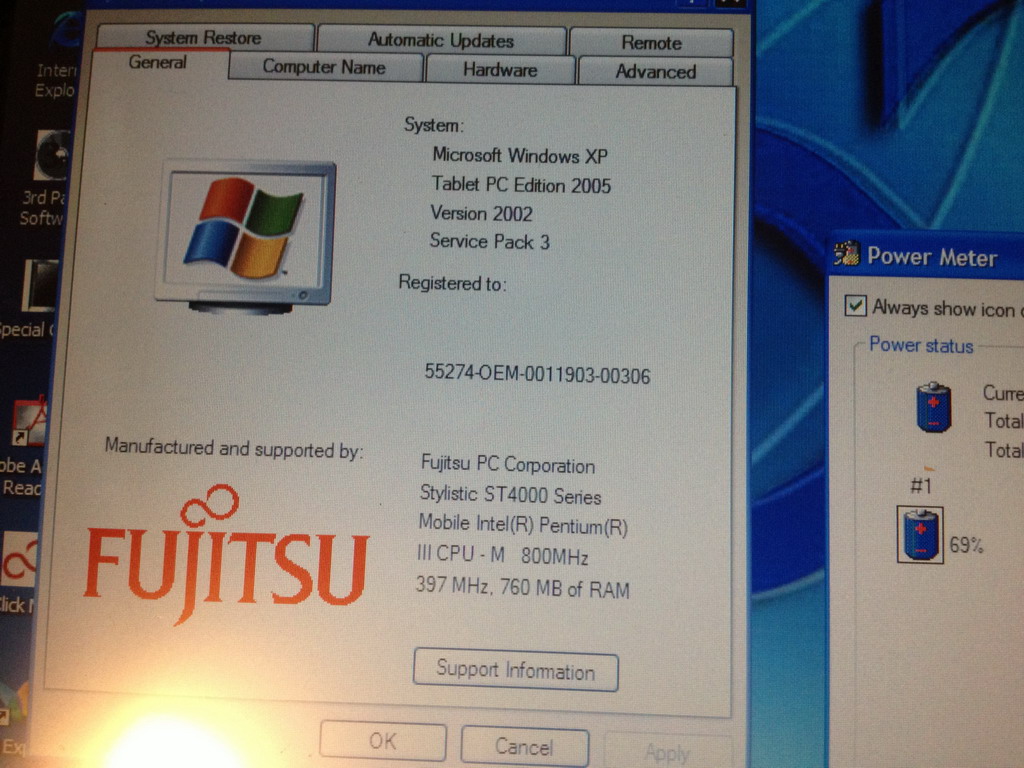Toggle the Always show icon checkbox
This screenshot has width=1024, height=768.
click(x=855, y=307)
